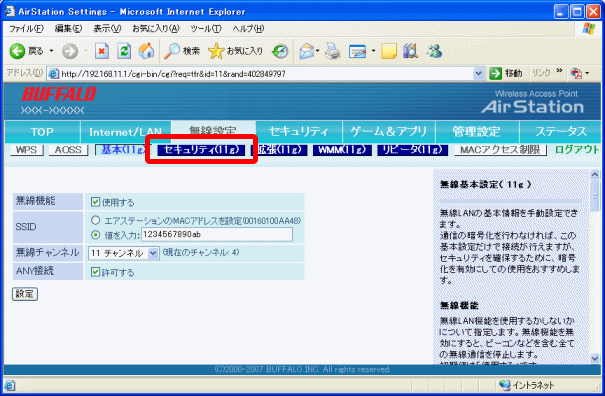Stop page loading with red X icon
Screen dimensions: 605x396
pos(102,51)
